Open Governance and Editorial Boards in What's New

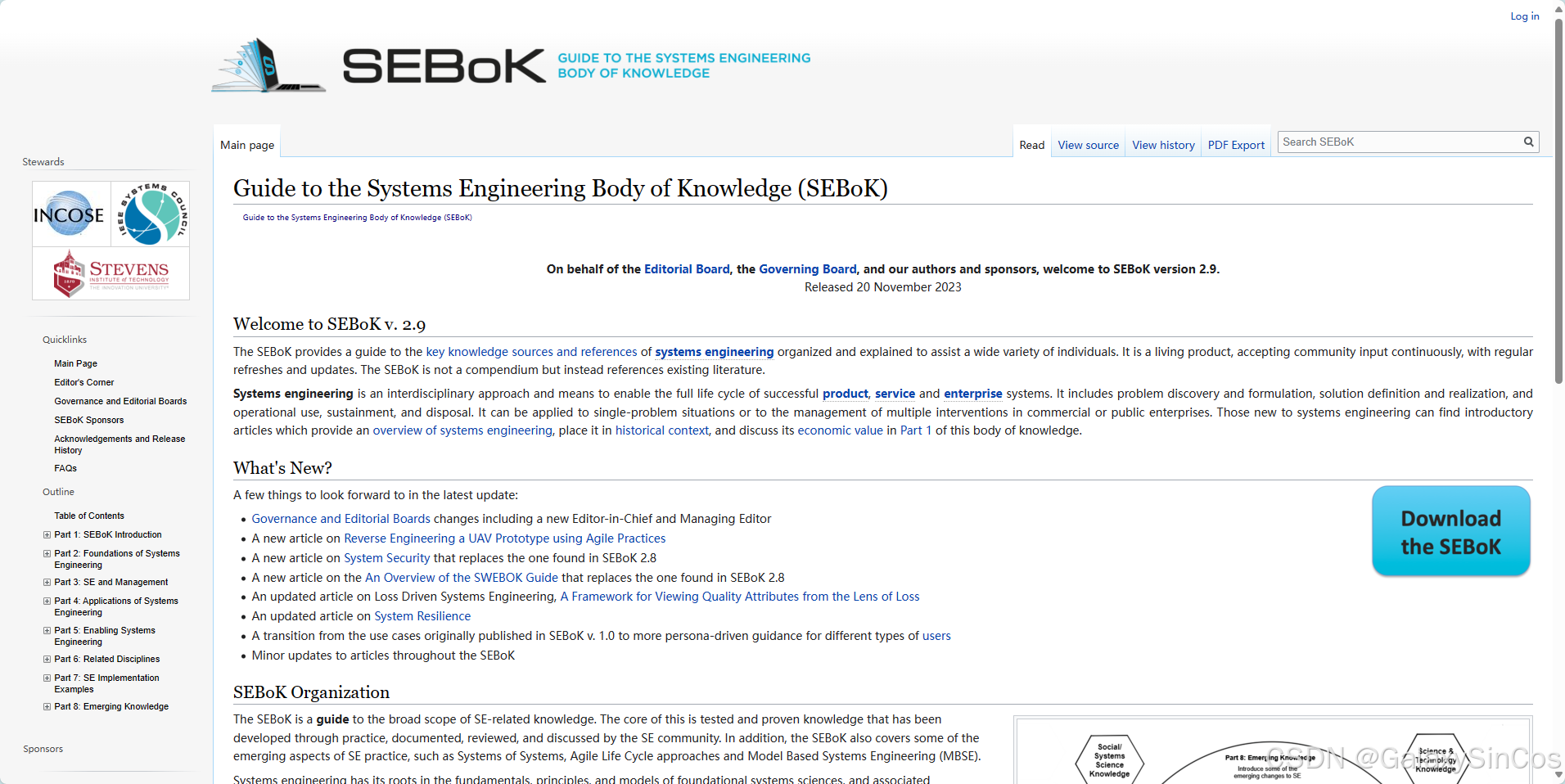[341, 519]
